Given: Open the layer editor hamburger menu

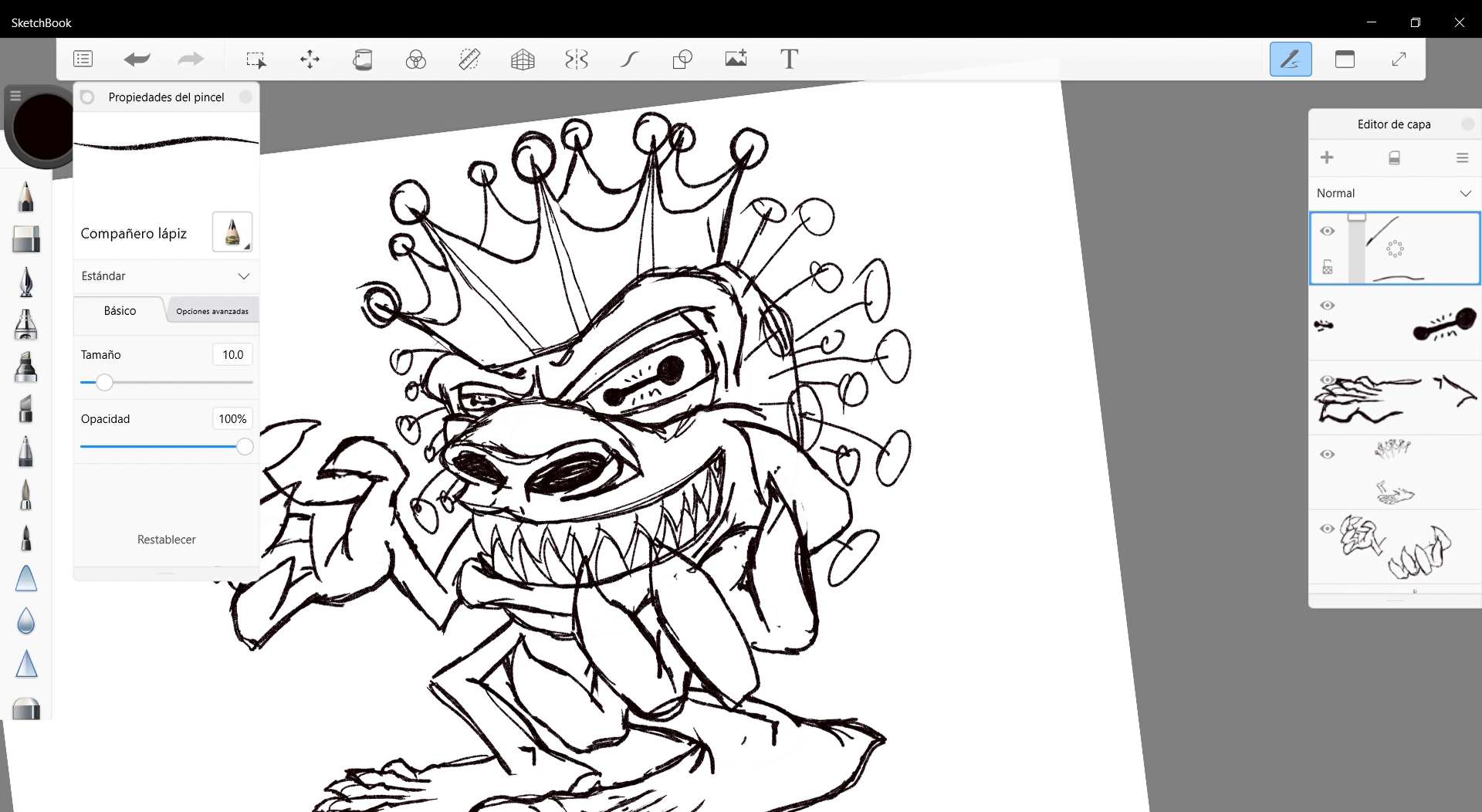Looking at the screenshot, I should (1462, 157).
